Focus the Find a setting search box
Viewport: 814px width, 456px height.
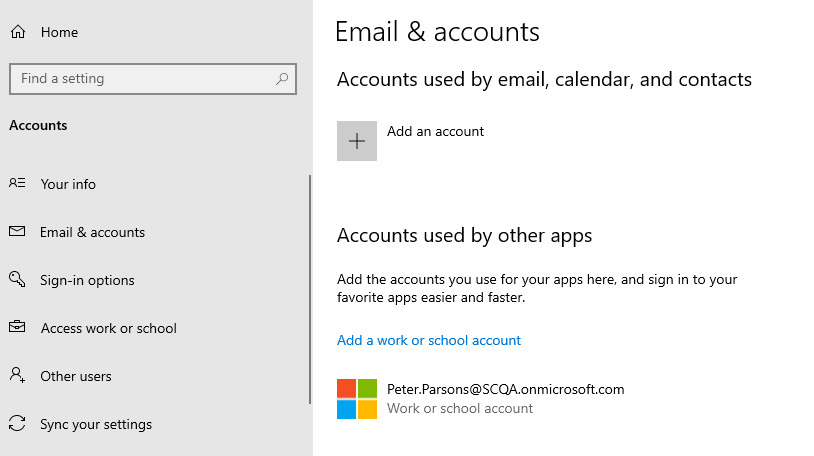(153, 79)
